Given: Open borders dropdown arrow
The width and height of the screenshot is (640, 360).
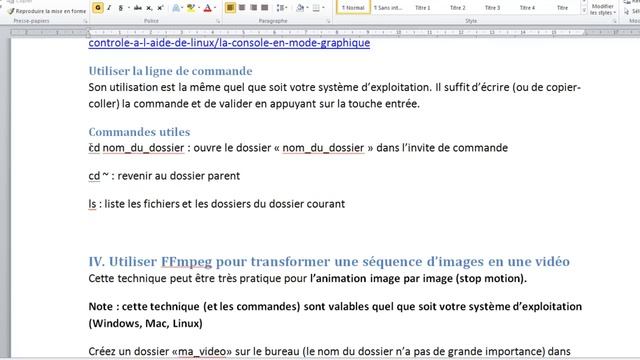Looking at the screenshot, I should point(323,8).
